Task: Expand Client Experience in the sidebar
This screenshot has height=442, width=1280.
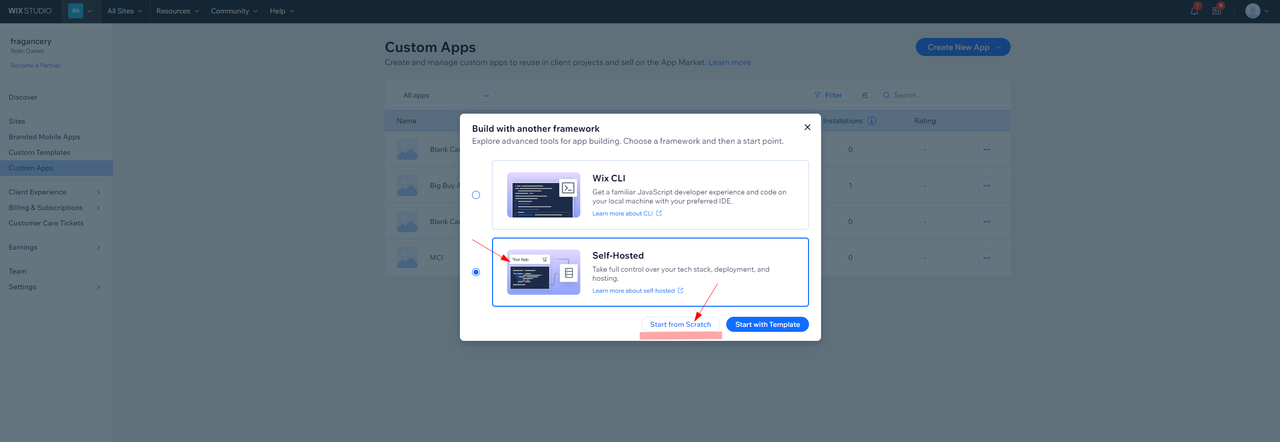Action: (x=55, y=192)
